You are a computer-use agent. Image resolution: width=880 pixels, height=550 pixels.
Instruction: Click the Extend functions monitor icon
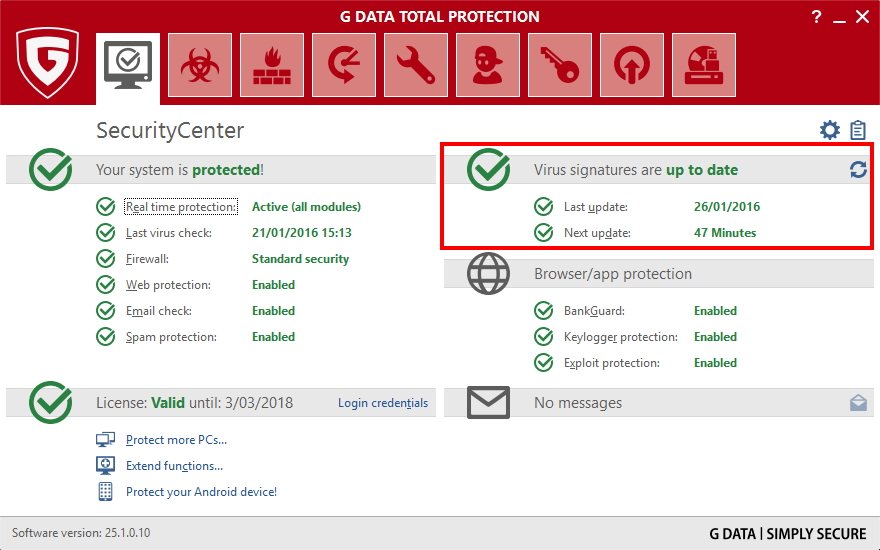tap(106, 465)
